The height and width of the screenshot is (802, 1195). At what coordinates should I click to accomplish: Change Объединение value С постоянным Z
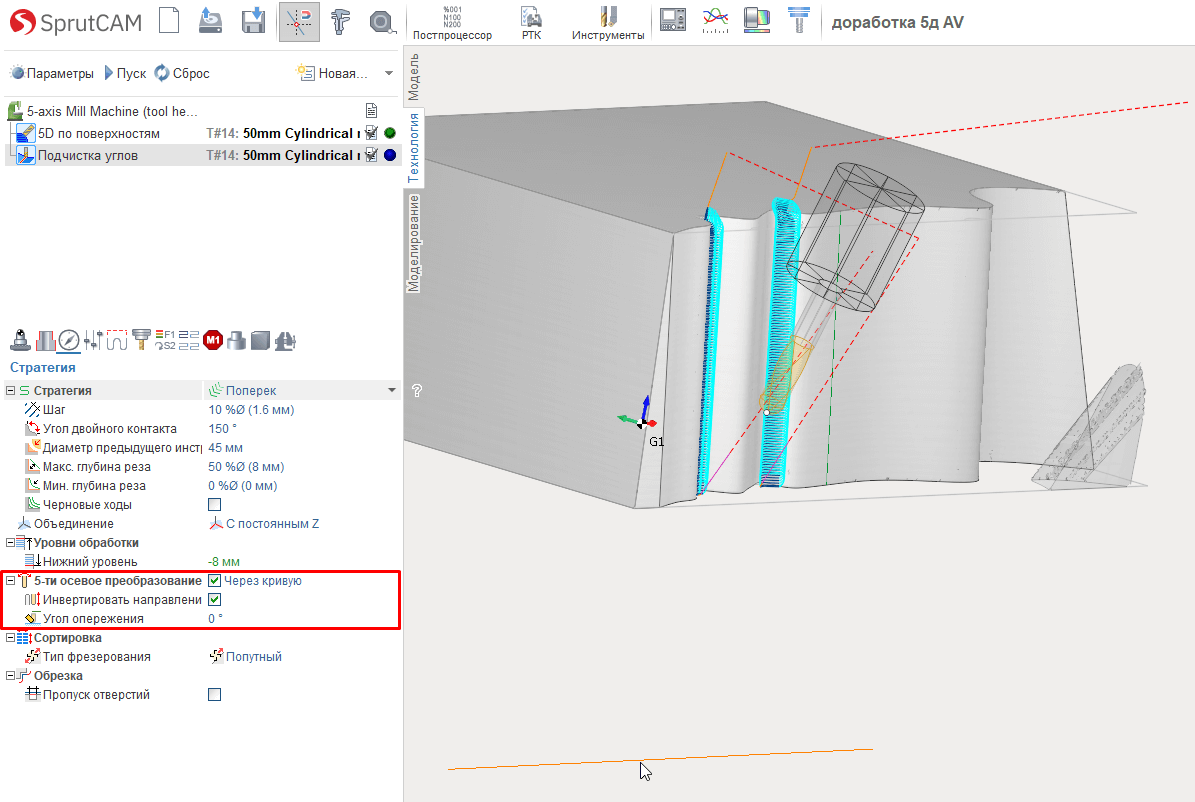(x=264, y=524)
